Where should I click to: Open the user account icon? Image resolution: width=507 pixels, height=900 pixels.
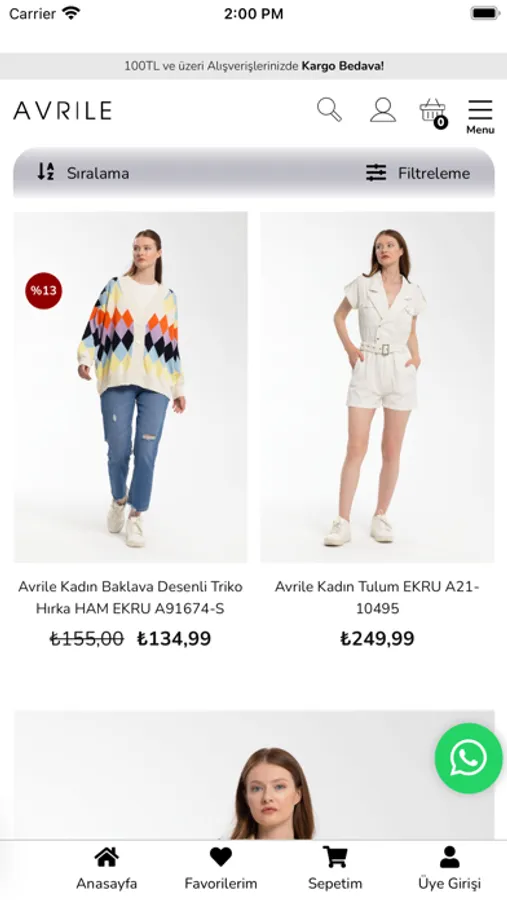pyautogui.click(x=382, y=110)
